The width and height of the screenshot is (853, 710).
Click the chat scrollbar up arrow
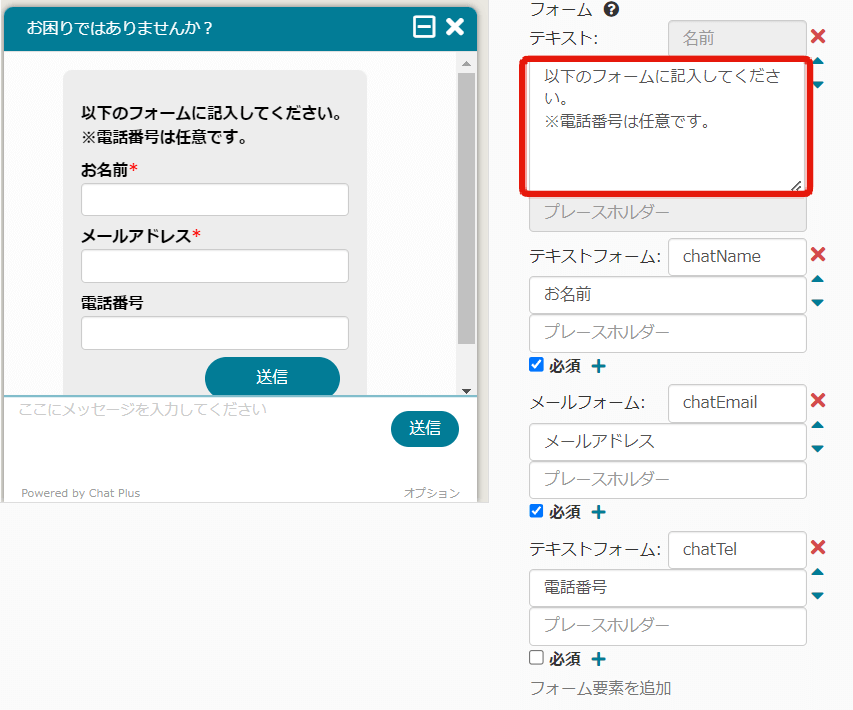[466, 64]
